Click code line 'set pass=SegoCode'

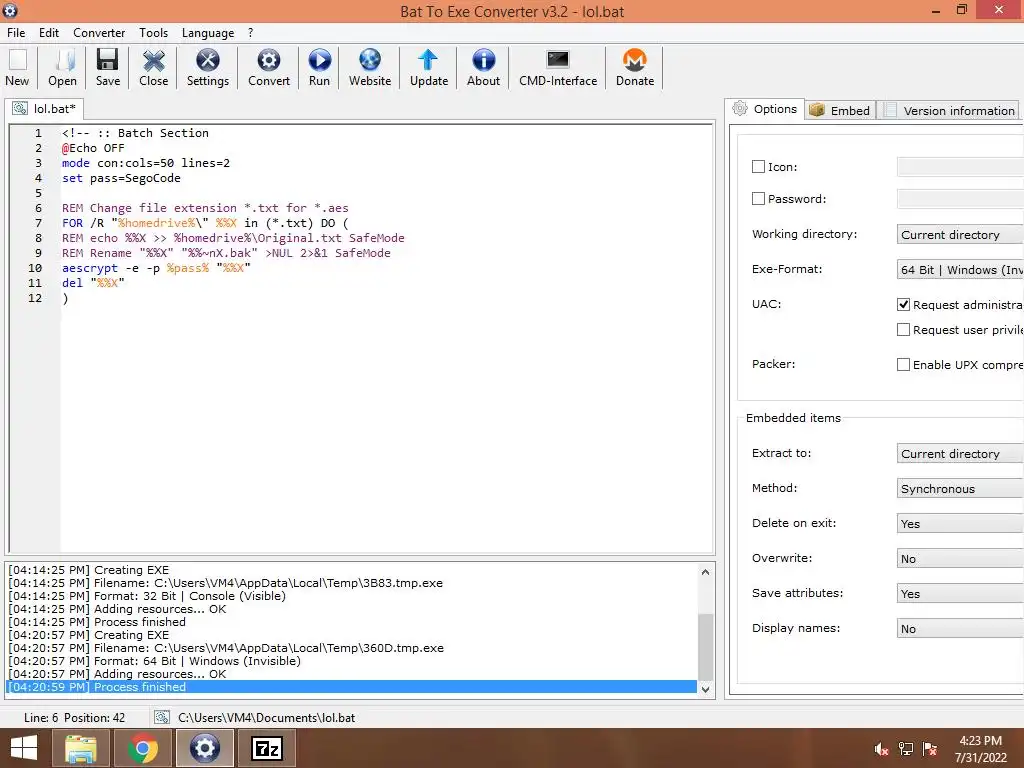tap(121, 178)
